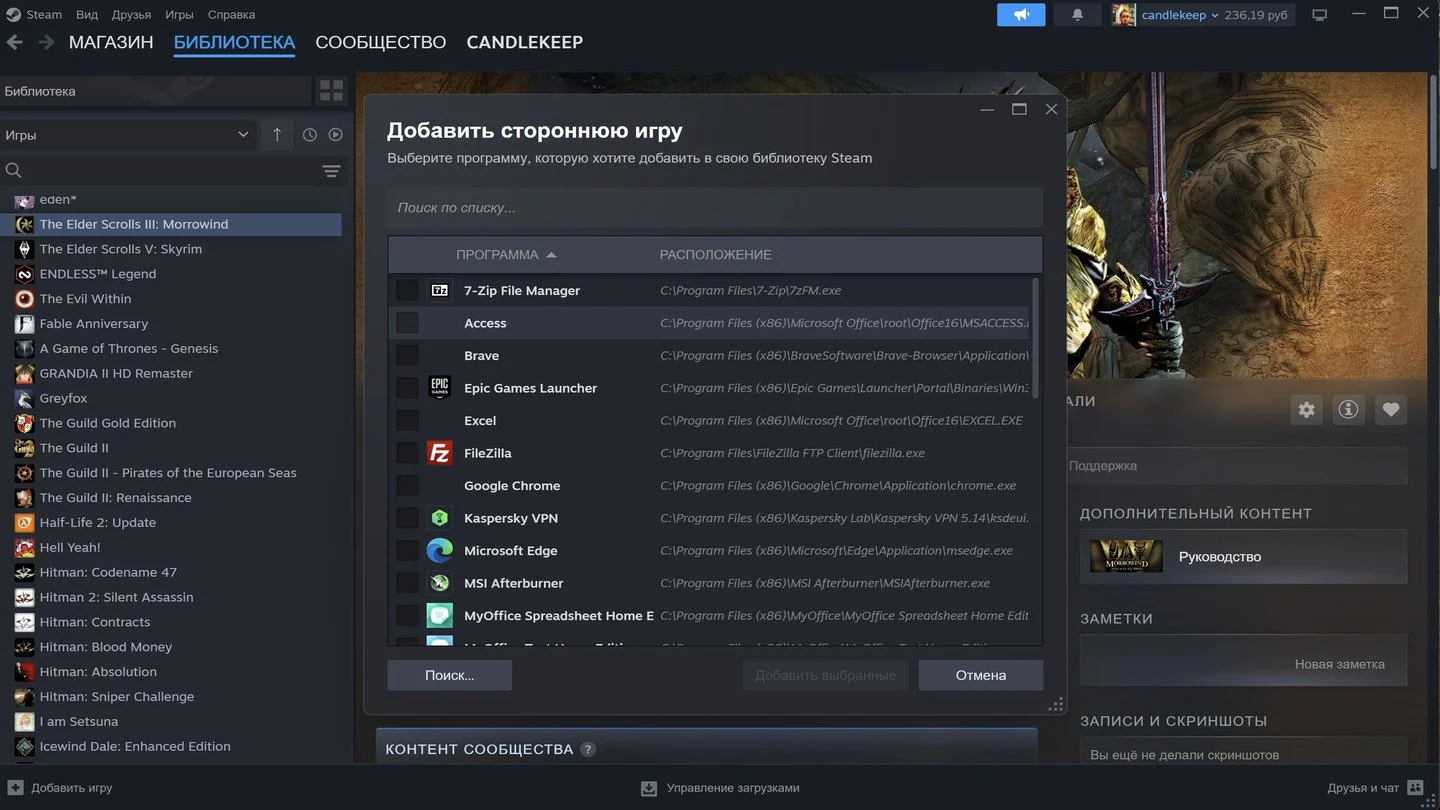Click the Новая заметка button

[1243, 660]
